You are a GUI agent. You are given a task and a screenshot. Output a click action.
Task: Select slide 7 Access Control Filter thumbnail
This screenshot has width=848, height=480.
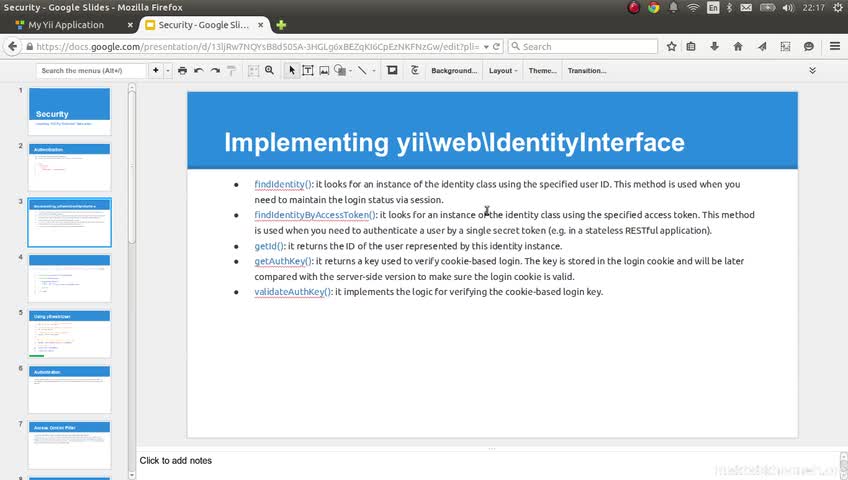pos(69,445)
